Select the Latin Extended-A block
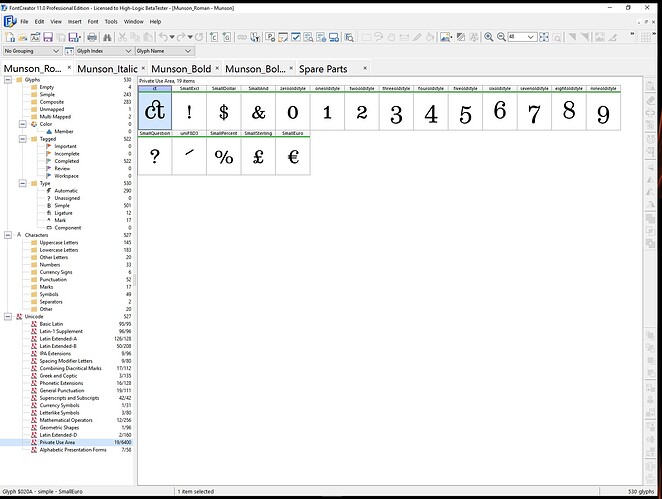The image size is (662, 499). [x=58, y=339]
